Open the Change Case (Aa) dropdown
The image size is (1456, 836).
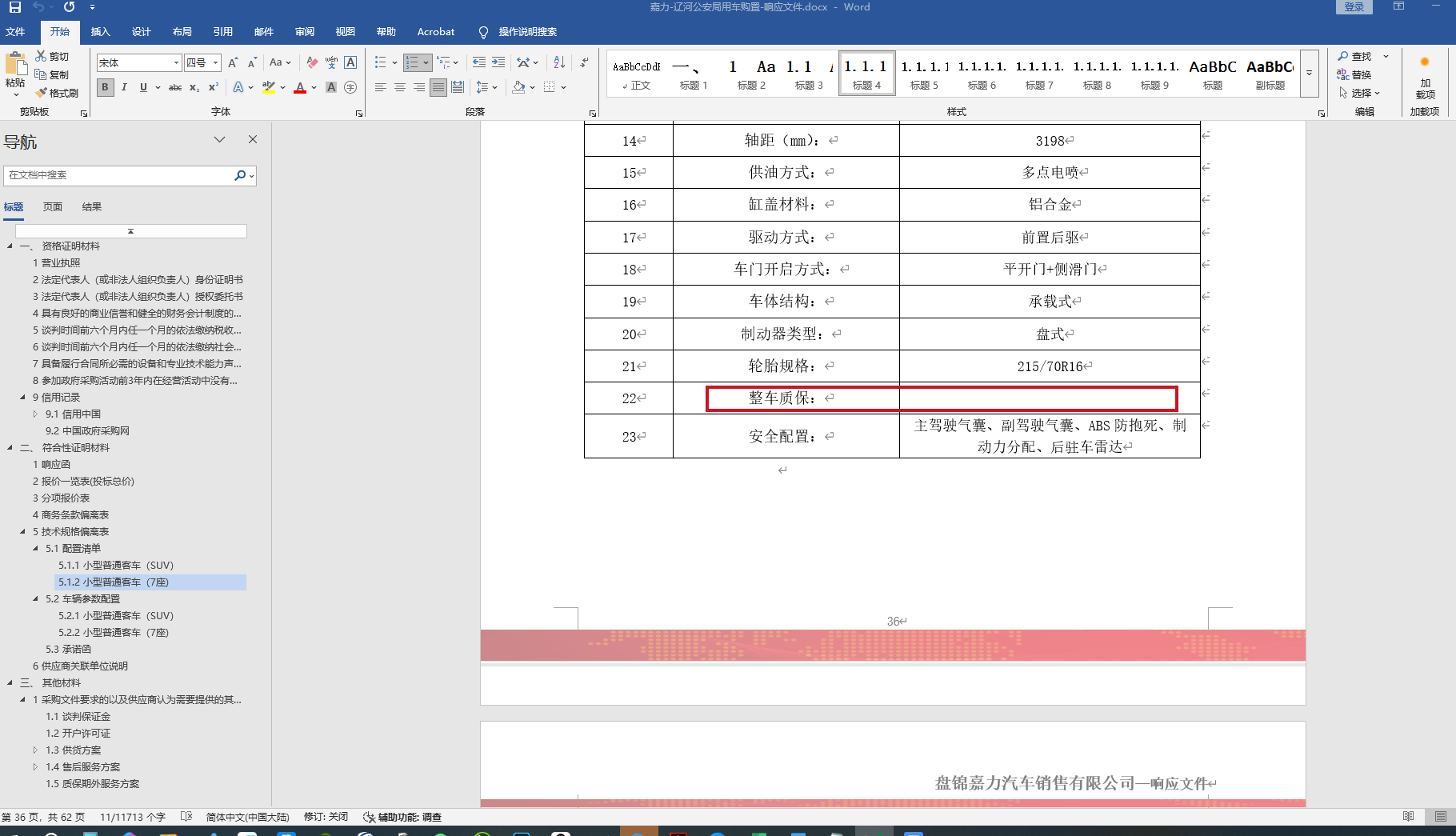pyautogui.click(x=280, y=62)
